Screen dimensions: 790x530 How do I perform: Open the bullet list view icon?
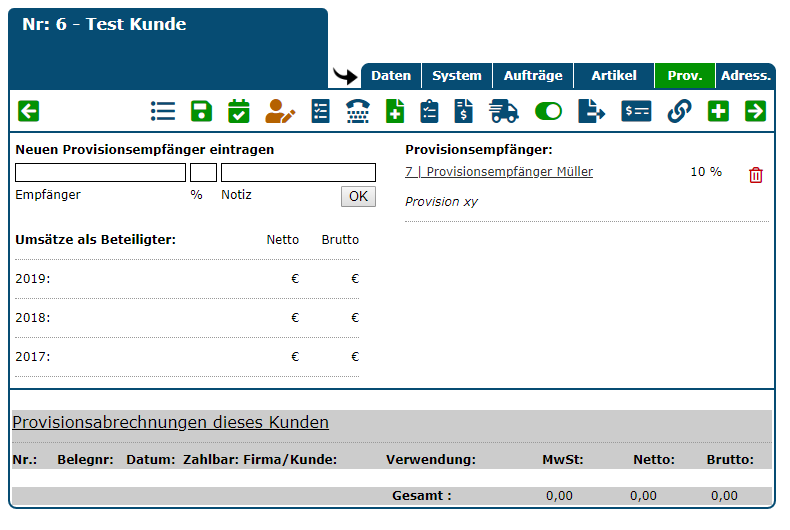click(x=163, y=111)
